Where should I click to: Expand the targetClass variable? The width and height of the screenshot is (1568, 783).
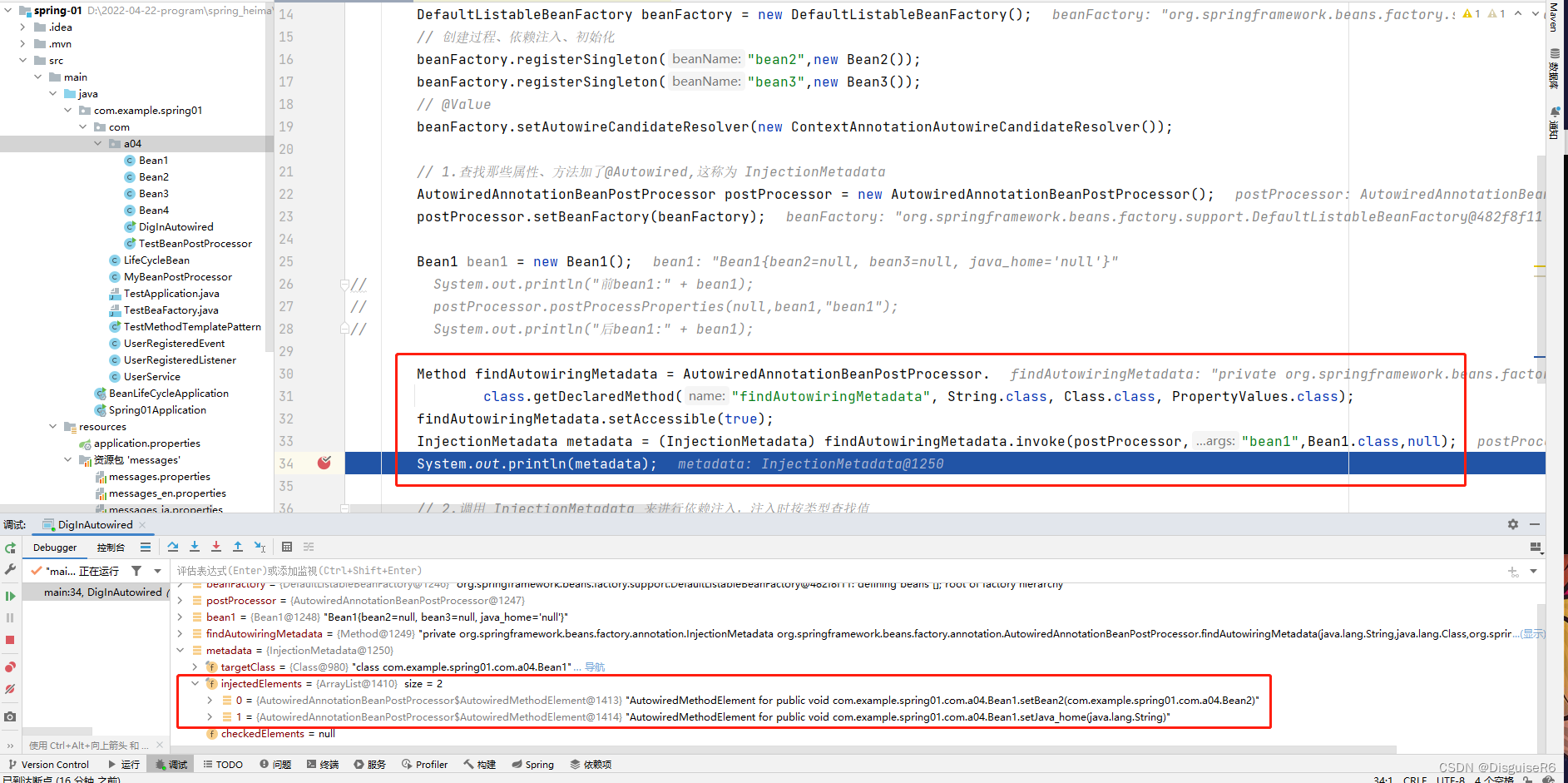tap(195, 667)
